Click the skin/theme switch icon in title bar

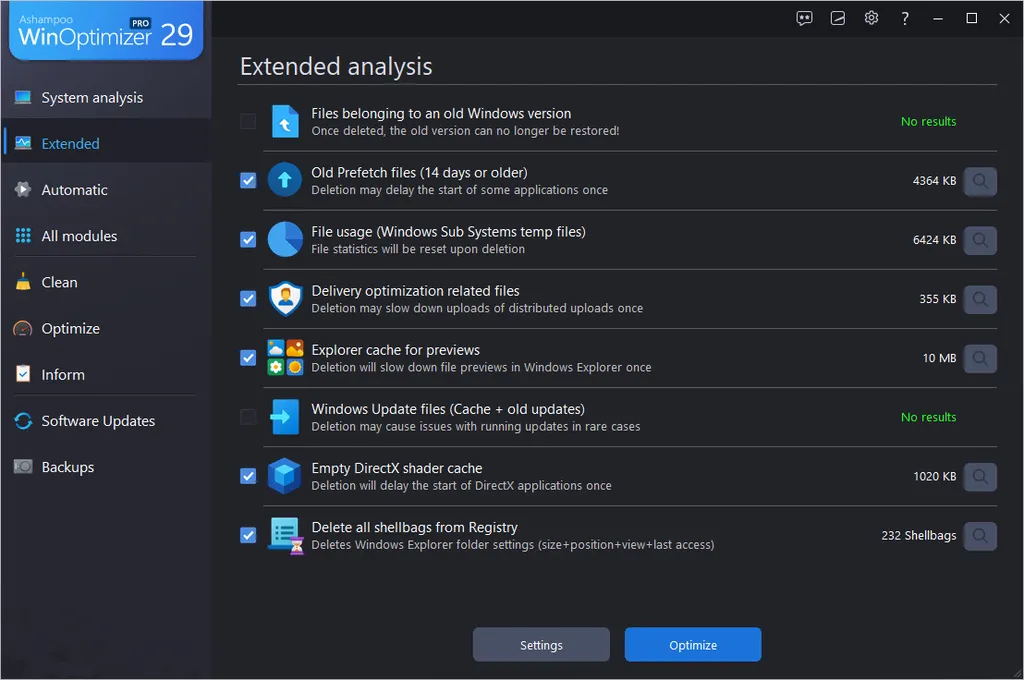click(x=838, y=18)
